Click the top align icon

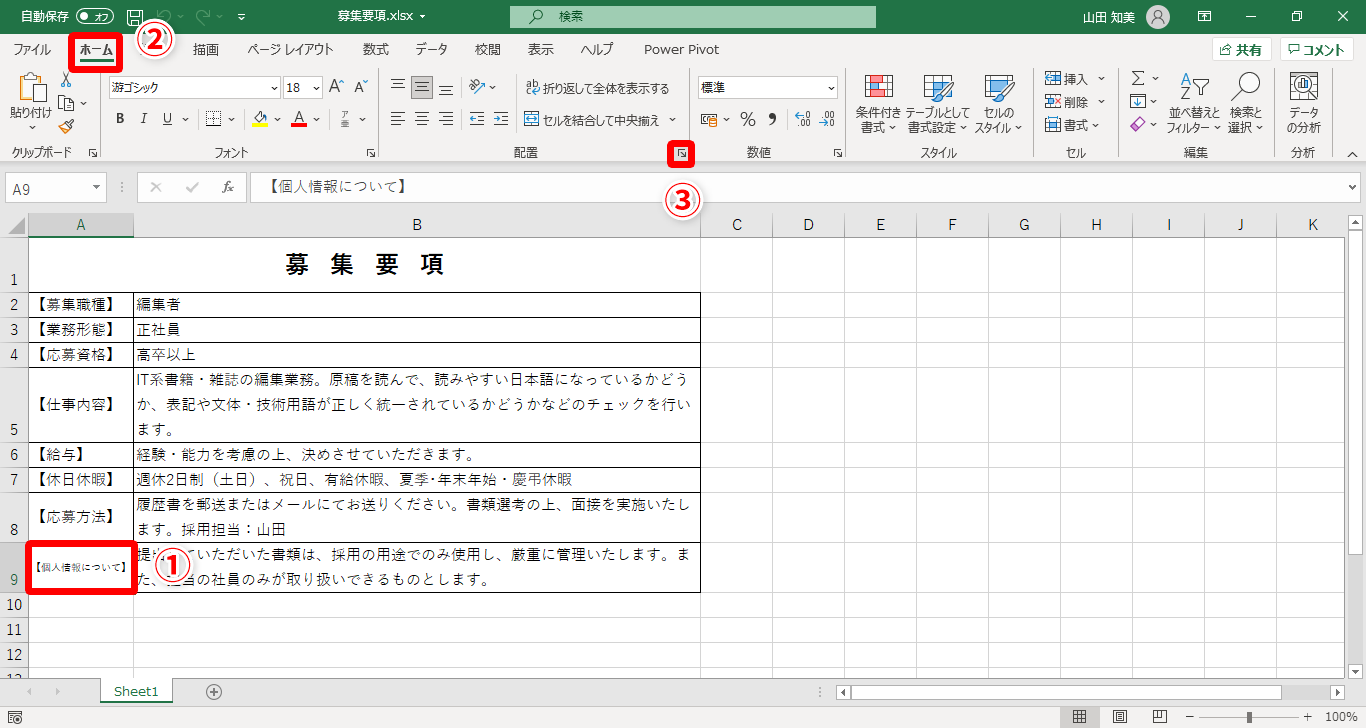[x=398, y=87]
